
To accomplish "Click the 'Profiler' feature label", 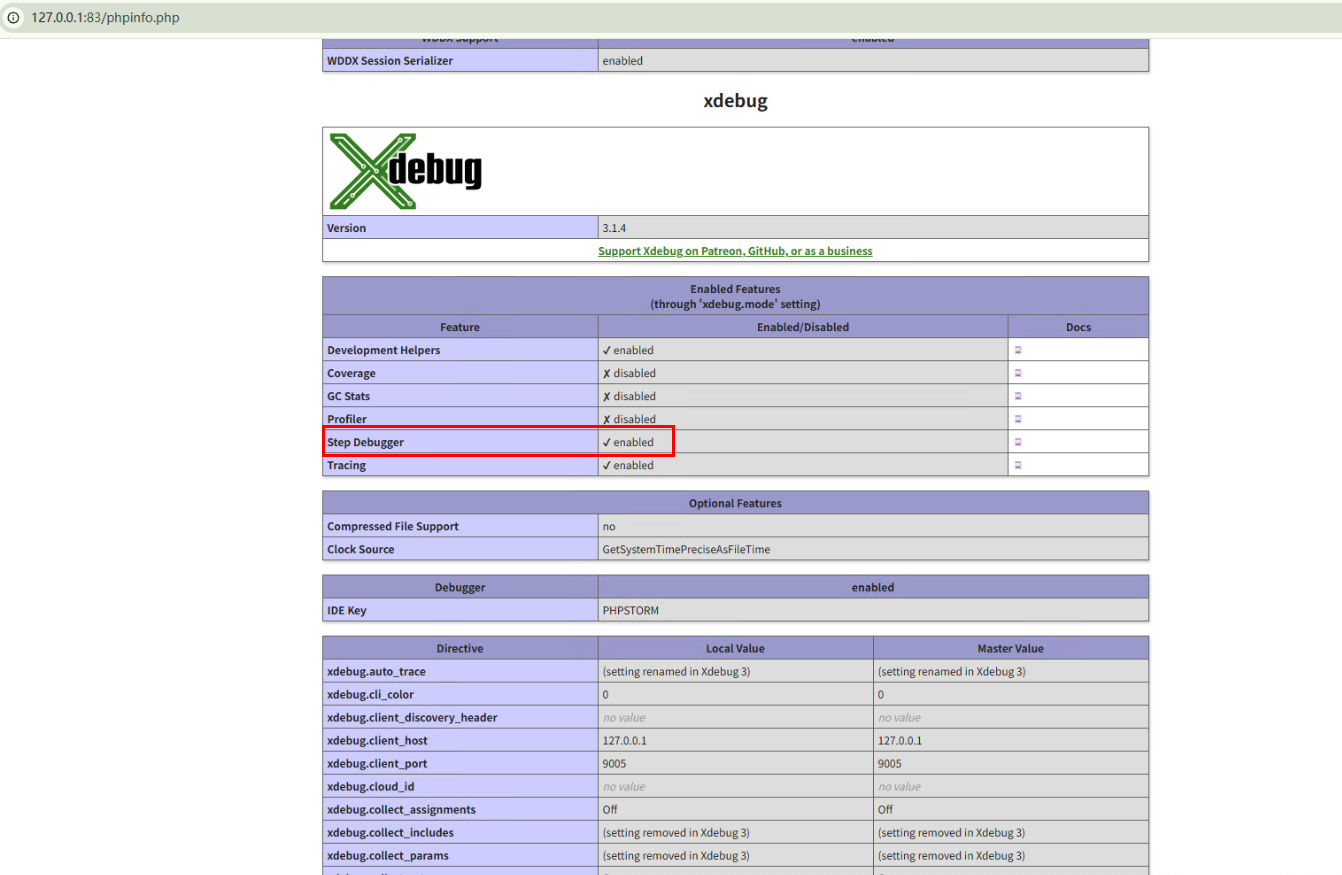I will pos(347,419).
